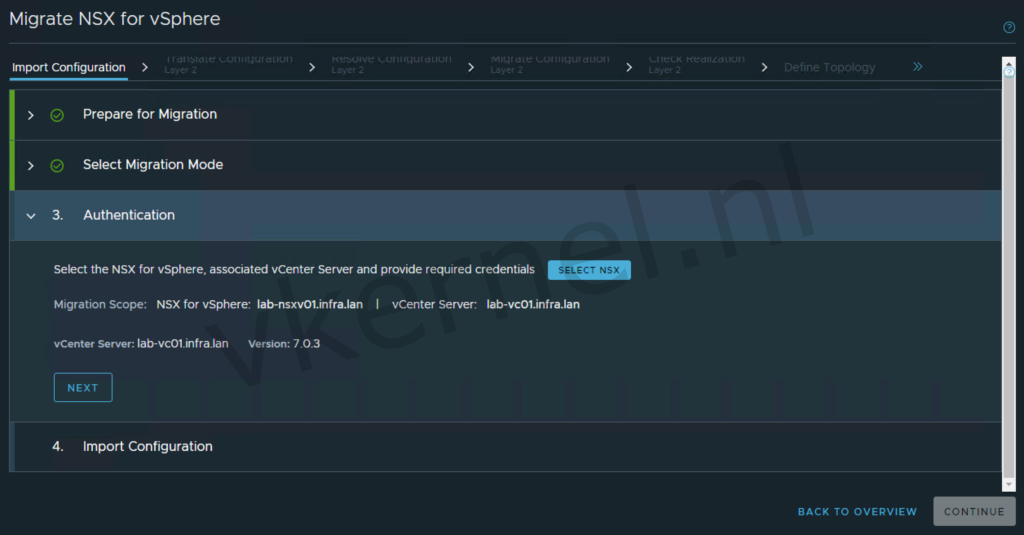1024x535 pixels.
Task: Select the Import Configuration wizard tab
Action: pos(69,67)
